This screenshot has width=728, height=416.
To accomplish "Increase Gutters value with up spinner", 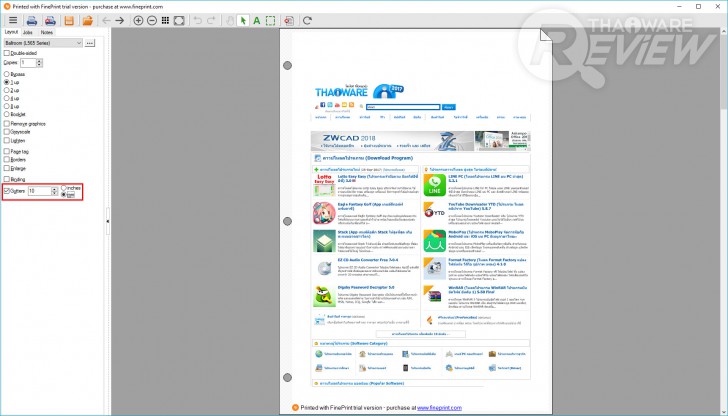I will pyautogui.click(x=54, y=189).
